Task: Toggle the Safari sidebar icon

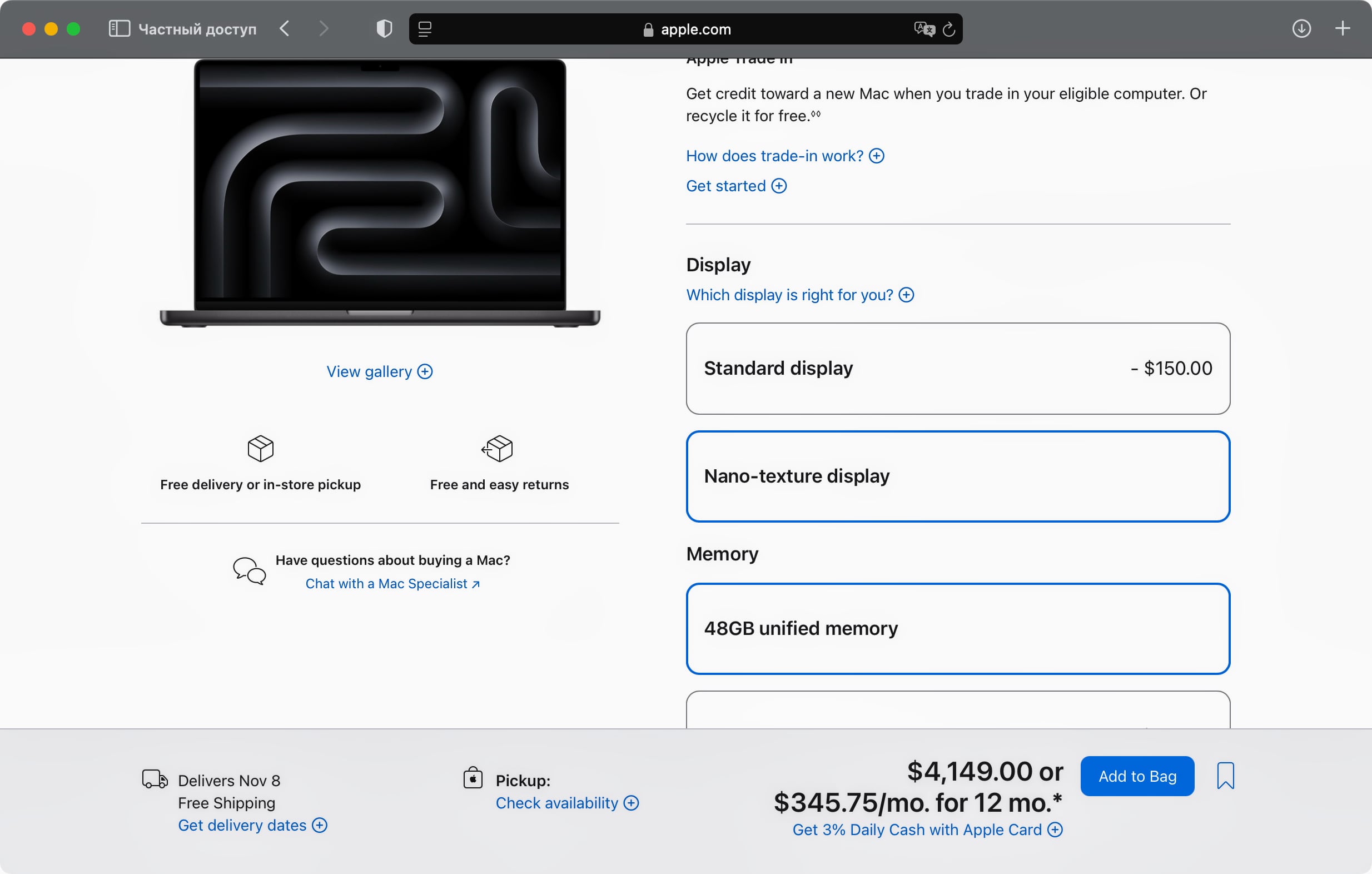Action: [119, 28]
